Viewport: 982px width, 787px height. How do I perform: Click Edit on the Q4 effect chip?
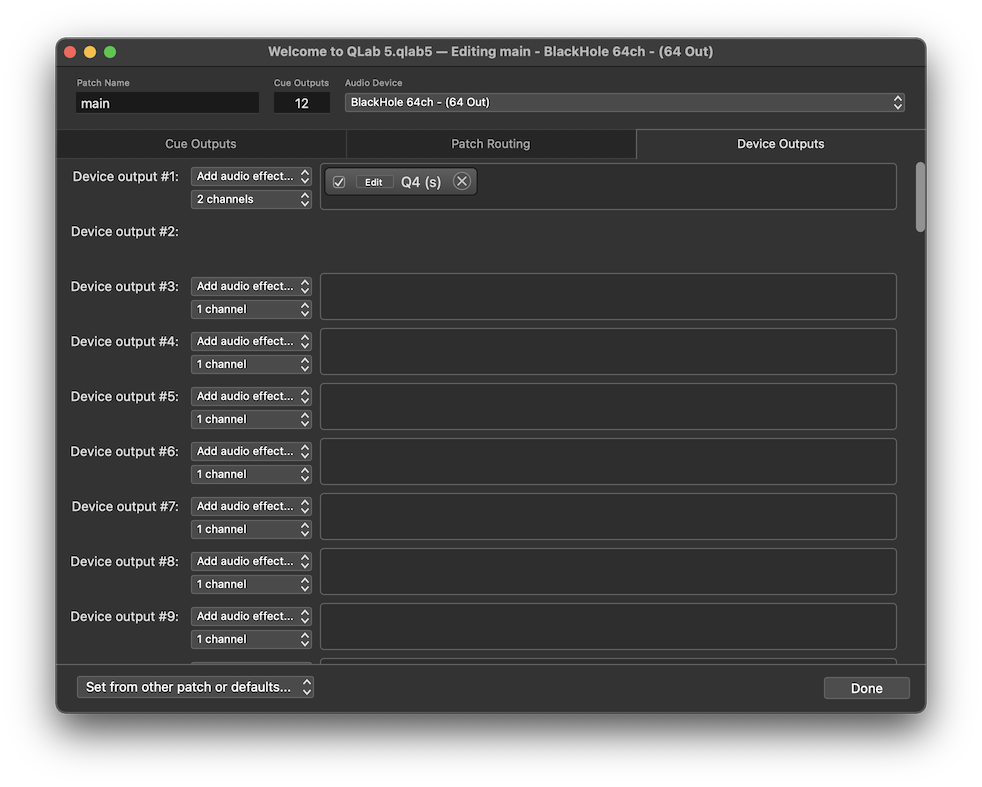coord(373,181)
